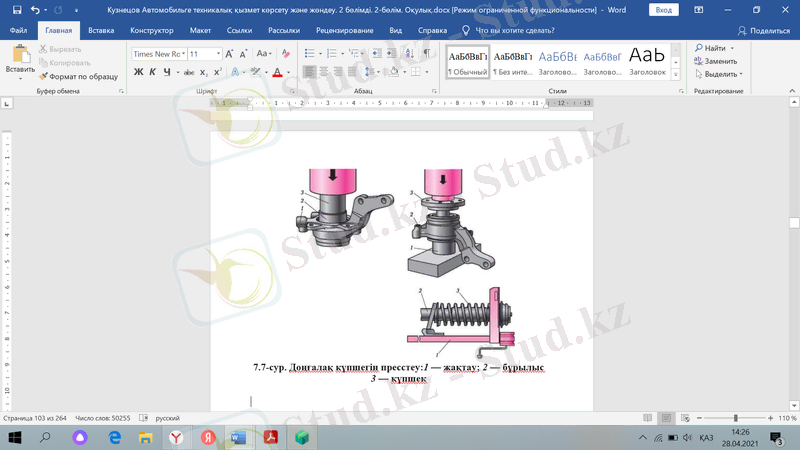Align text to the left
The image size is (800, 450).
309,72
